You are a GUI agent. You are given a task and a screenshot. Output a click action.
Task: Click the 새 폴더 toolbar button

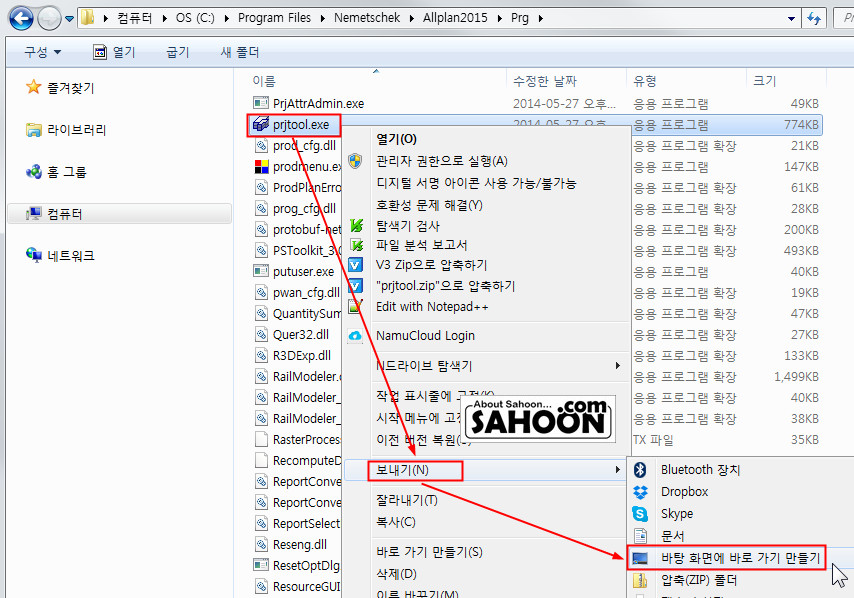240,52
